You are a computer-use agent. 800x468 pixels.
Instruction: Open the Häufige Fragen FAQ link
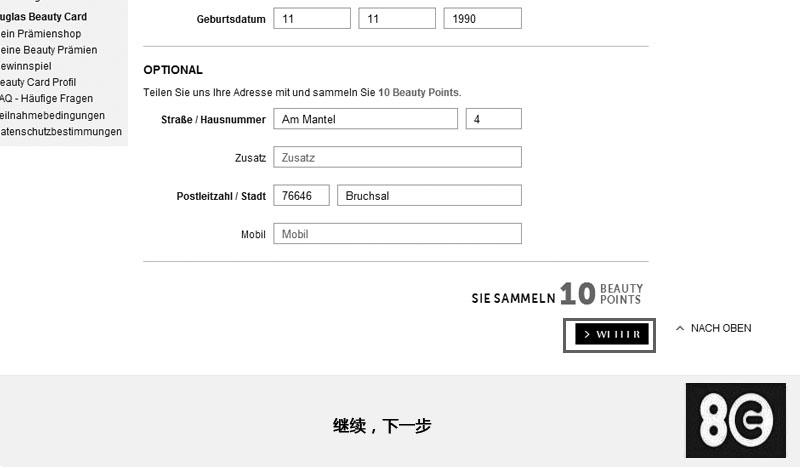46,98
